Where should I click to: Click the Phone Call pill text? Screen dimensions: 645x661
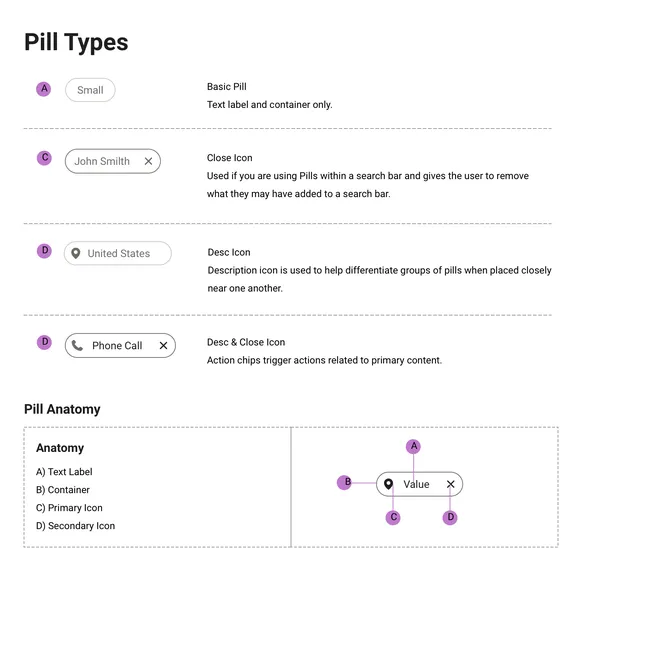point(117,346)
